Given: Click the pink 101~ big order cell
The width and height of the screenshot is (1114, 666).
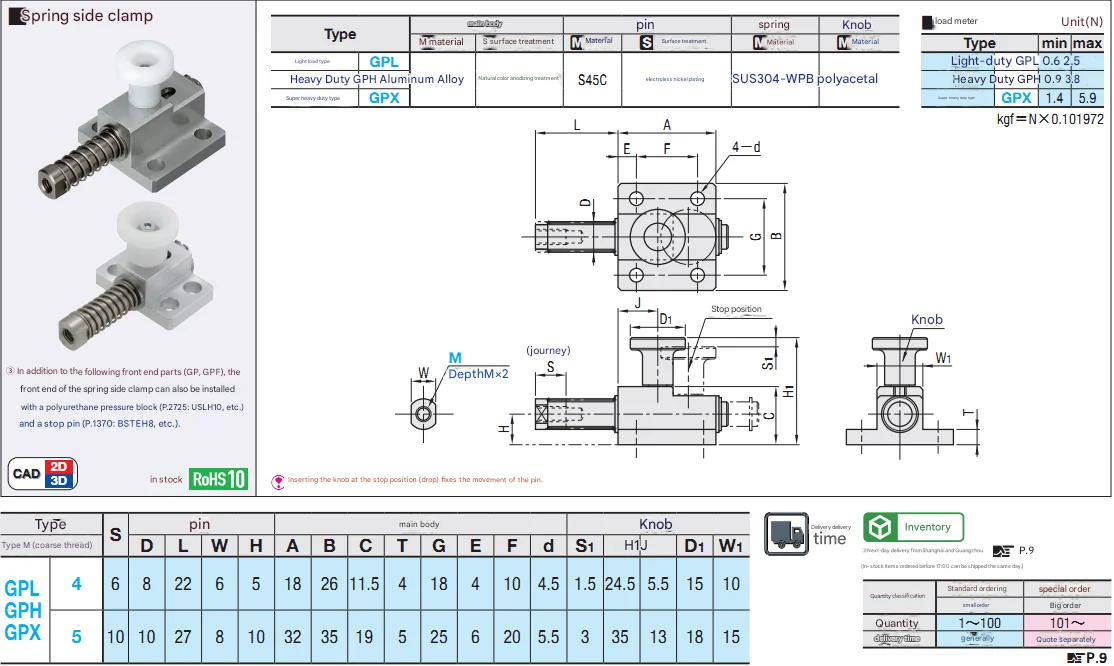Looking at the screenshot, I should tap(1064, 622).
